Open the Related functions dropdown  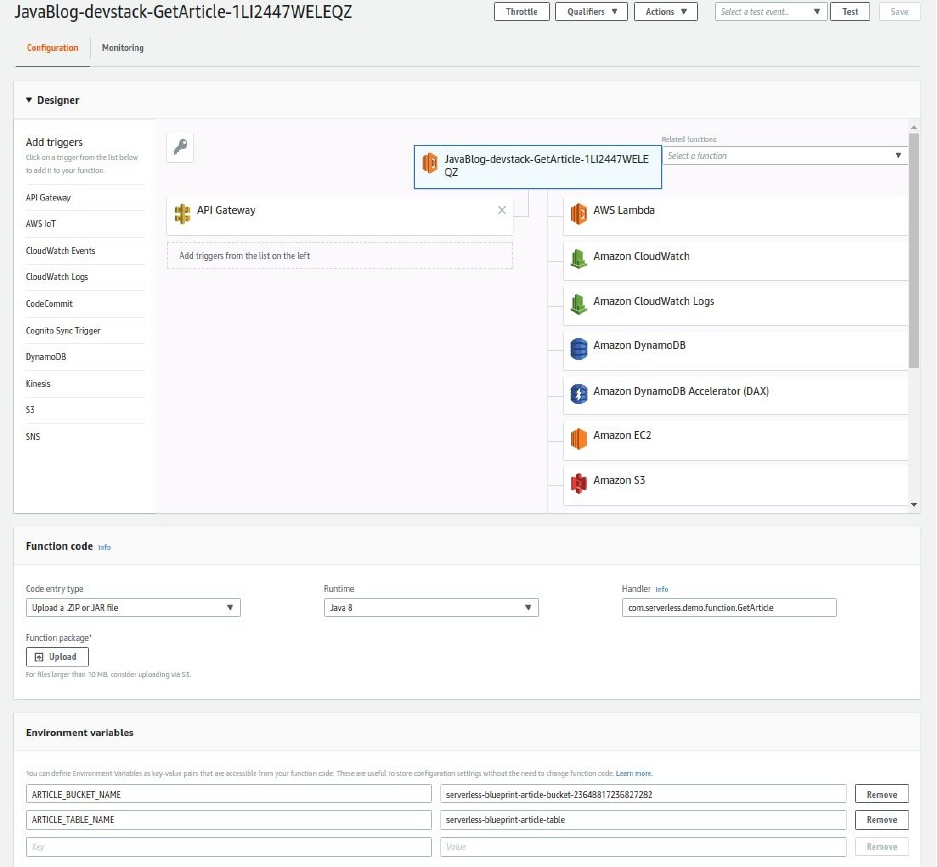784,155
